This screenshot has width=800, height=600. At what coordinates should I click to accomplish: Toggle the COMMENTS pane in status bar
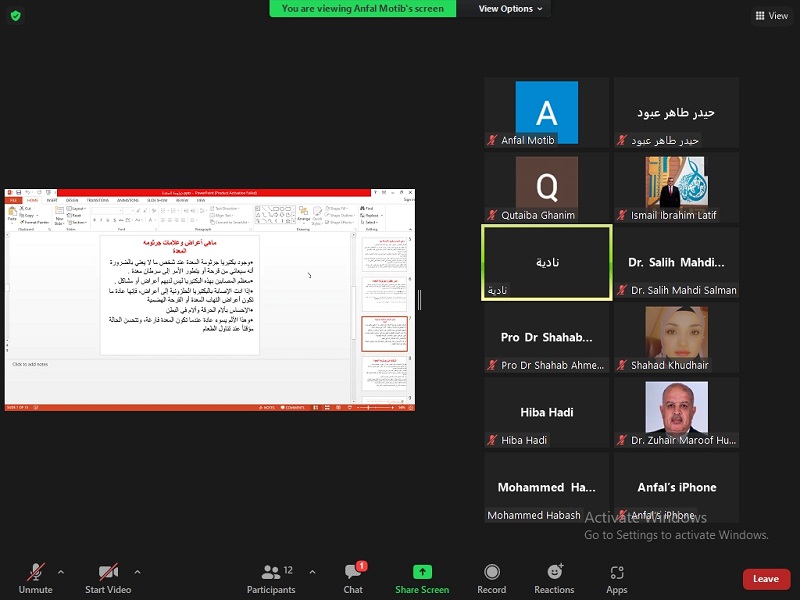[x=293, y=408]
